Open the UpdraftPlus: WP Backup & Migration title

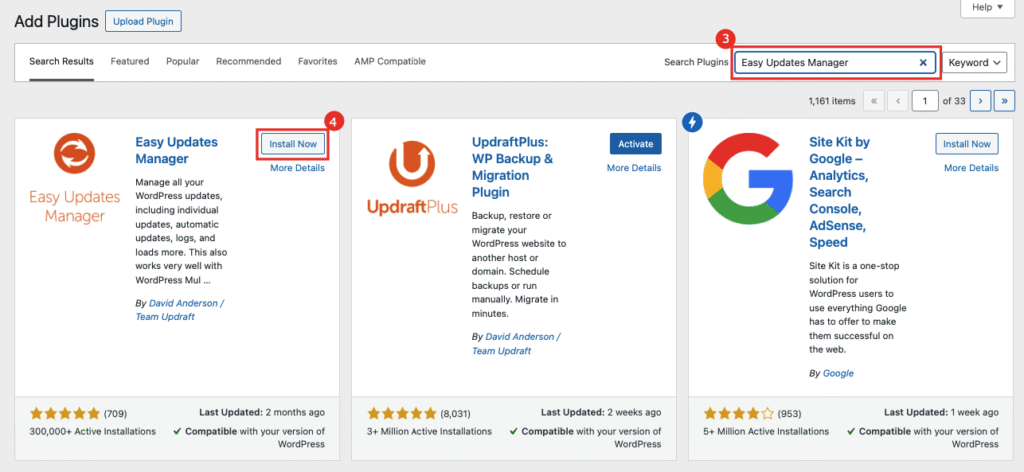(x=513, y=167)
